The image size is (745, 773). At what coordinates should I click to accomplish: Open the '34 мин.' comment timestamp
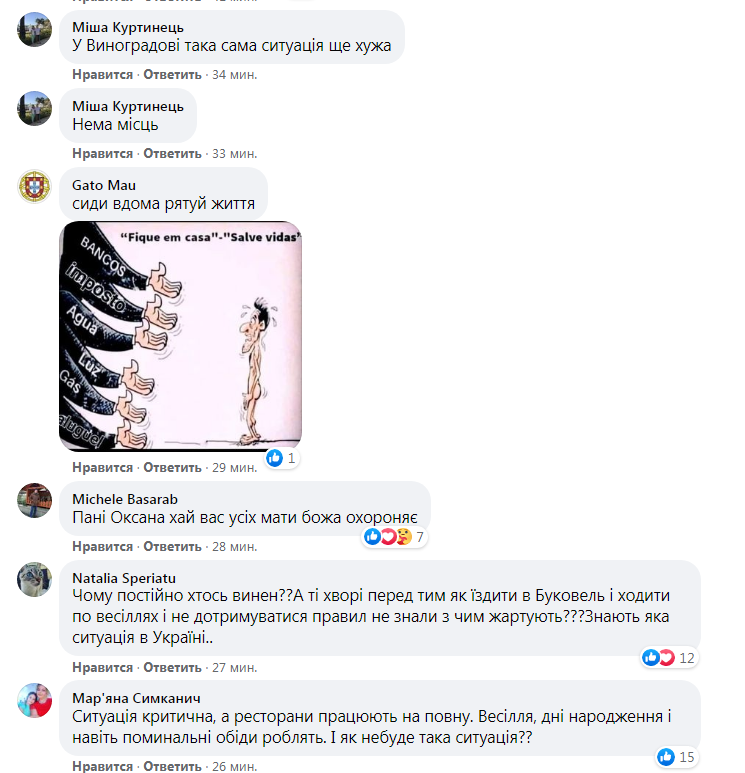(235, 75)
